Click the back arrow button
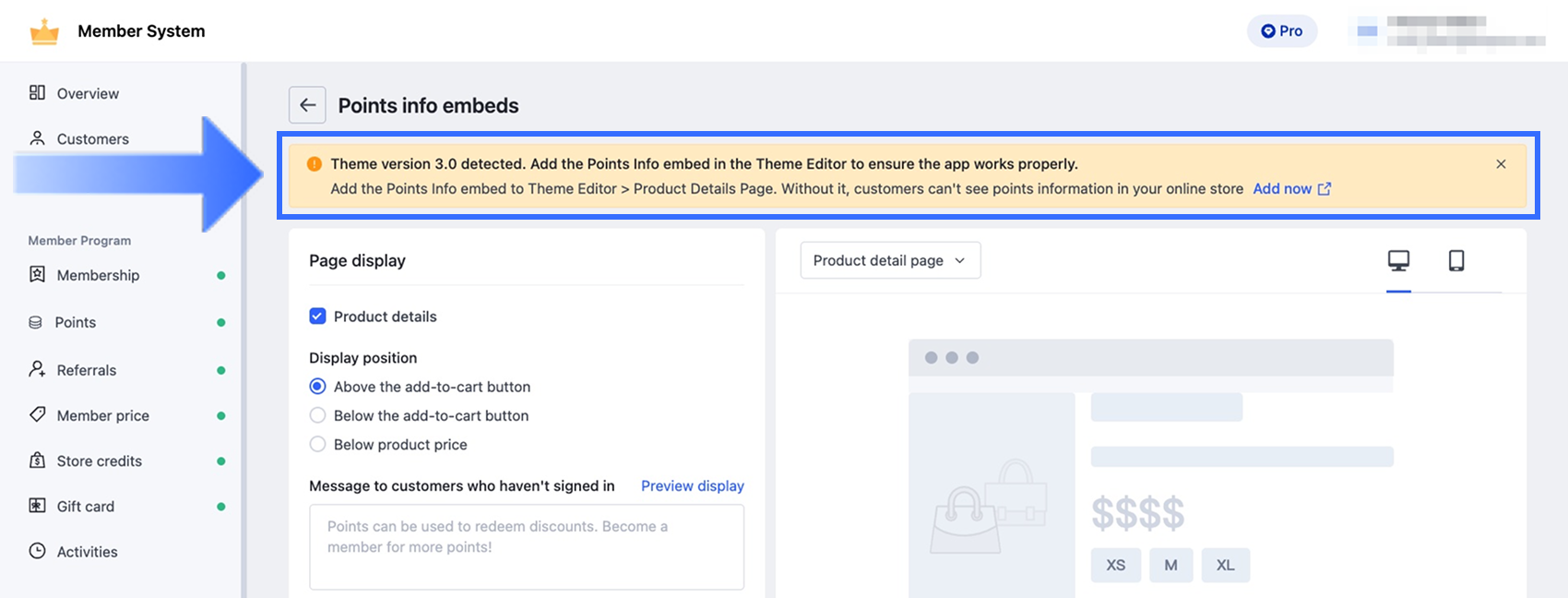The image size is (1568, 598). pyautogui.click(x=307, y=105)
